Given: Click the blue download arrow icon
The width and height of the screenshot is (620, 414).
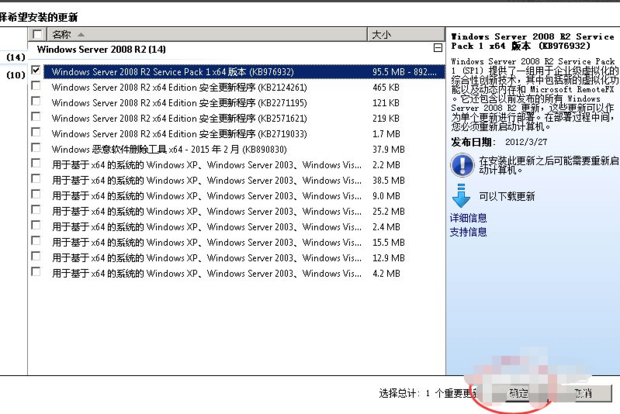Looking at the screenshot, I should [x=461, y=196].
